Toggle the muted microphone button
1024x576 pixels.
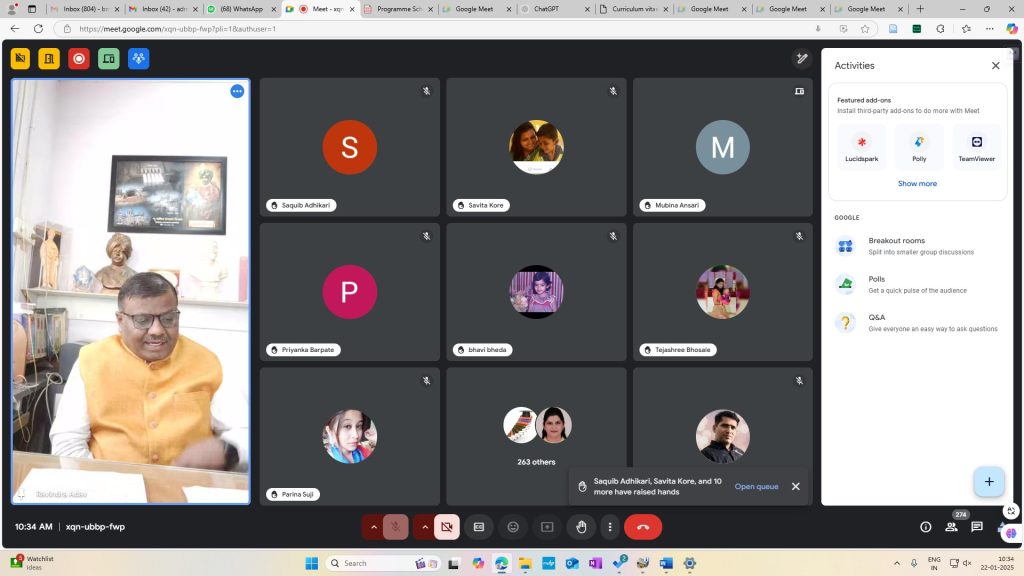click(x=396, y=527)
